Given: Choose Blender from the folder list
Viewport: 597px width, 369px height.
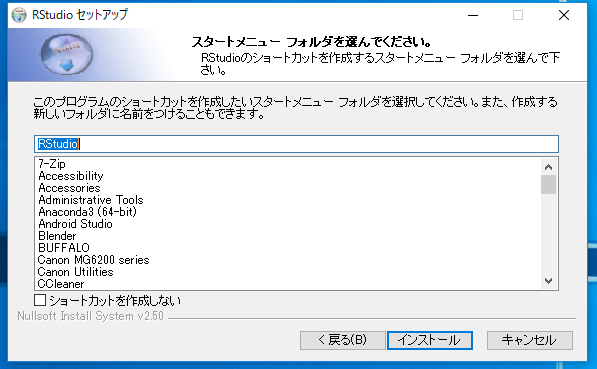Looking at the screenshot, I should coord(57,236).
